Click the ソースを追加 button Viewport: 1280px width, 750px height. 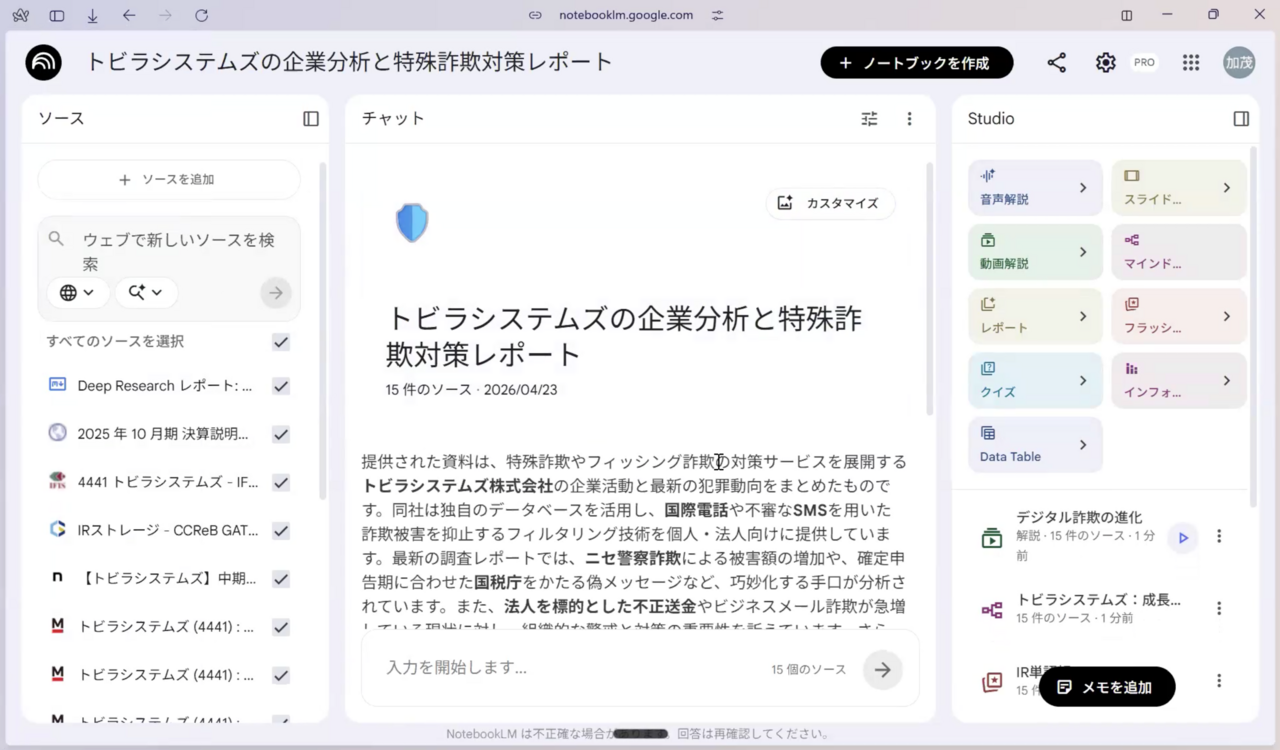(x=169, y=180)
